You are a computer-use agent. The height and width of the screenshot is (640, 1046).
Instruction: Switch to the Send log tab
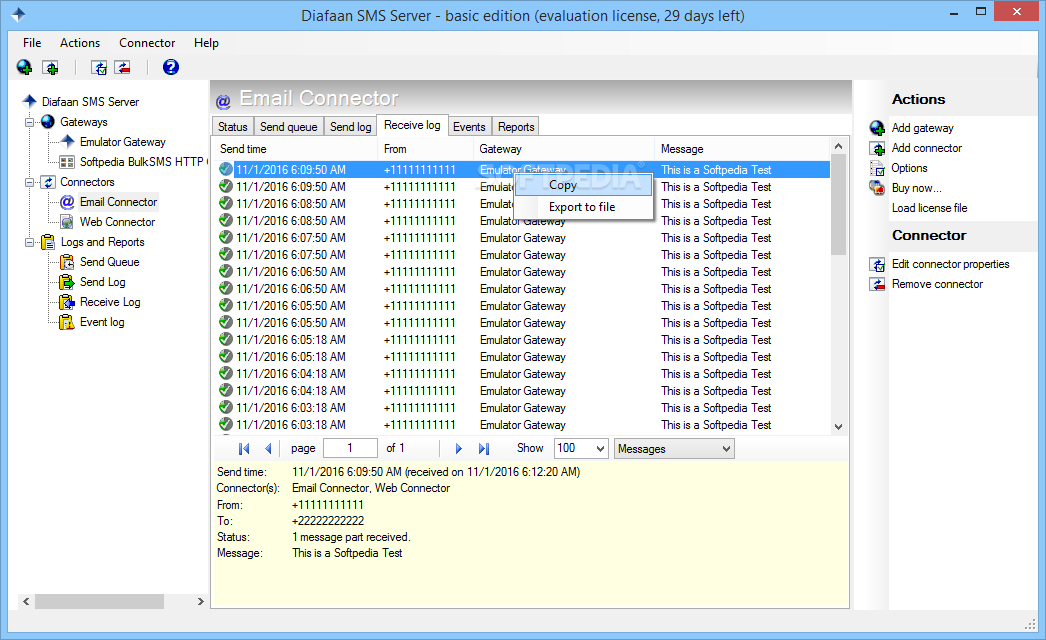pyautogui.click(x=350, y=127)
